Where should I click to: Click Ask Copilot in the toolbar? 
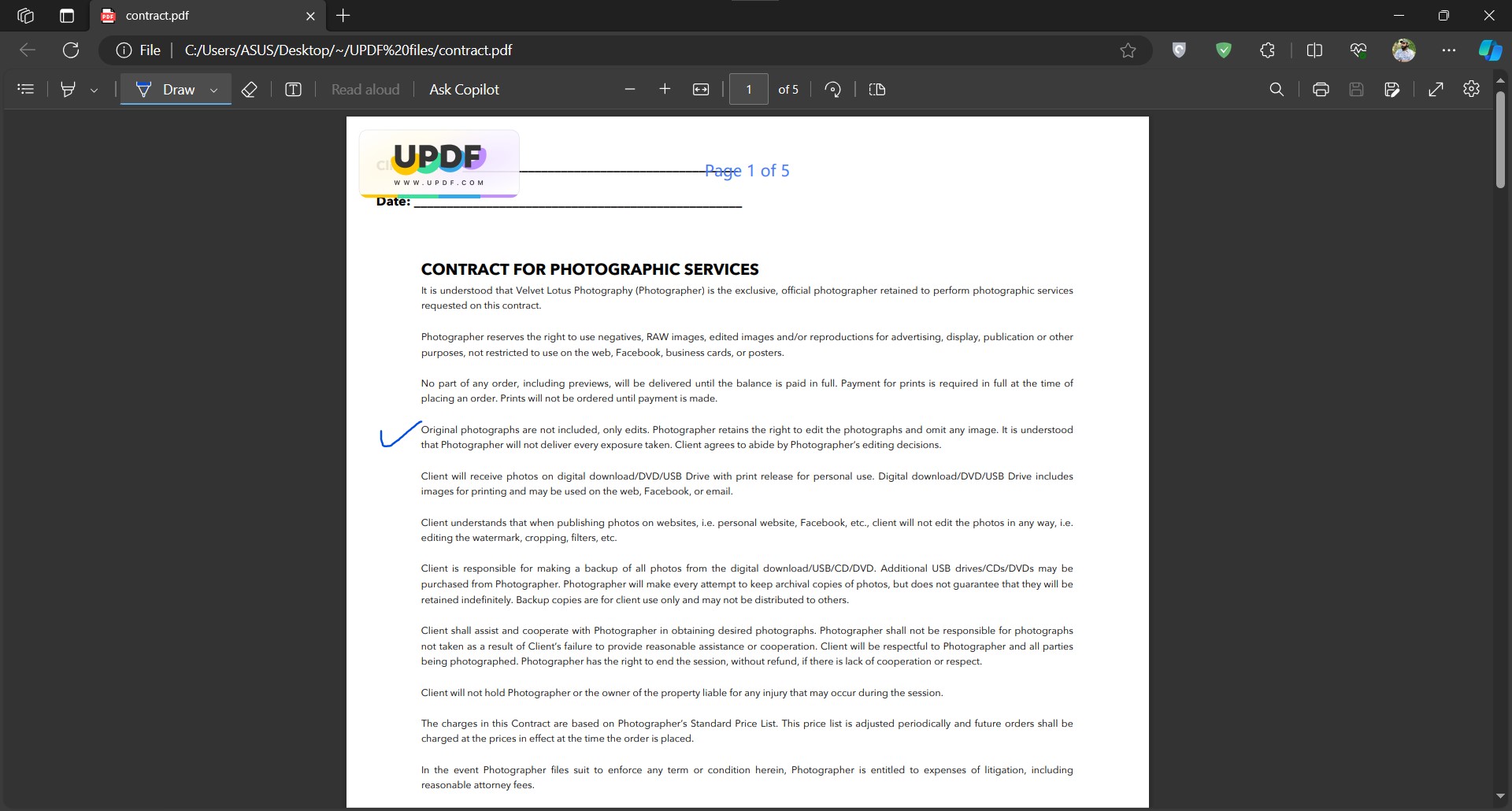click(x=464, y=89)
